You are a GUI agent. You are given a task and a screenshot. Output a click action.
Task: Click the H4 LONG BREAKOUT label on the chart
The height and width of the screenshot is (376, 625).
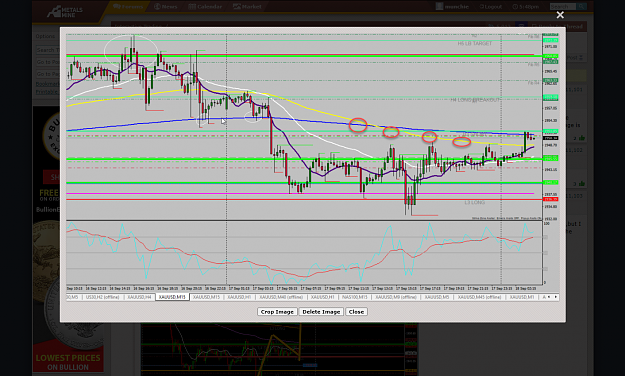[475, 100]
